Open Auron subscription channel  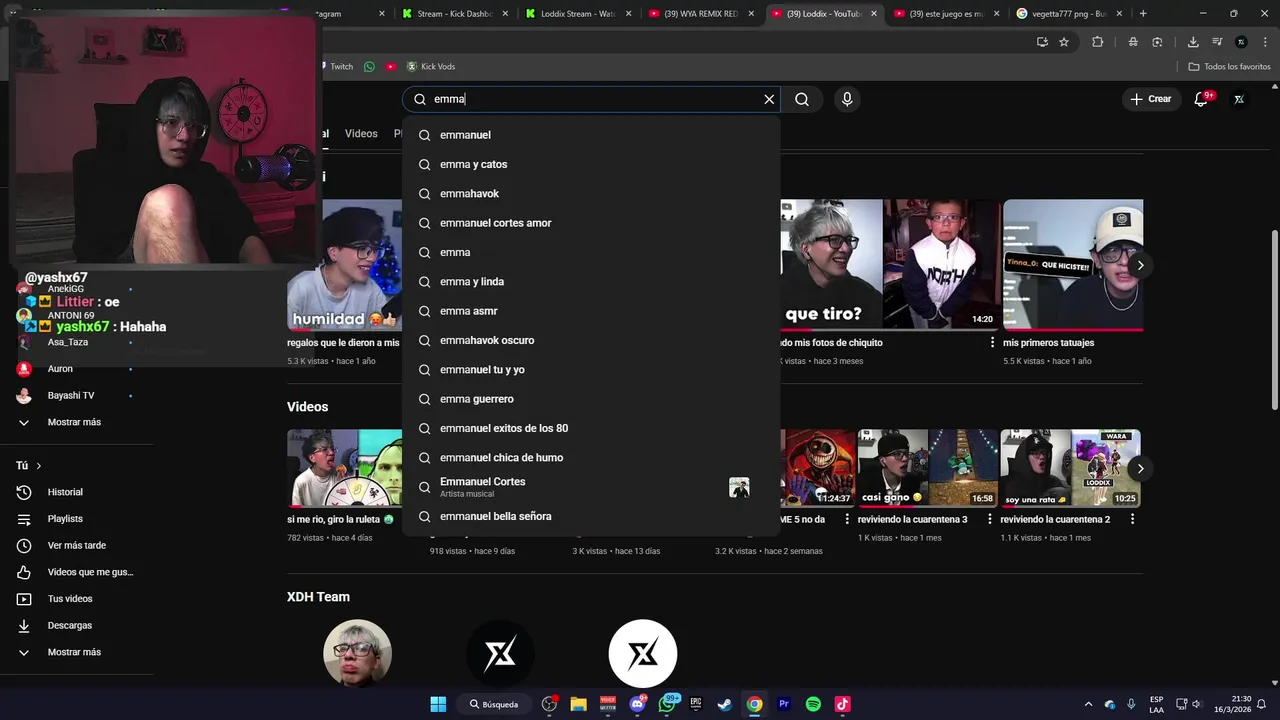(76, 369)
